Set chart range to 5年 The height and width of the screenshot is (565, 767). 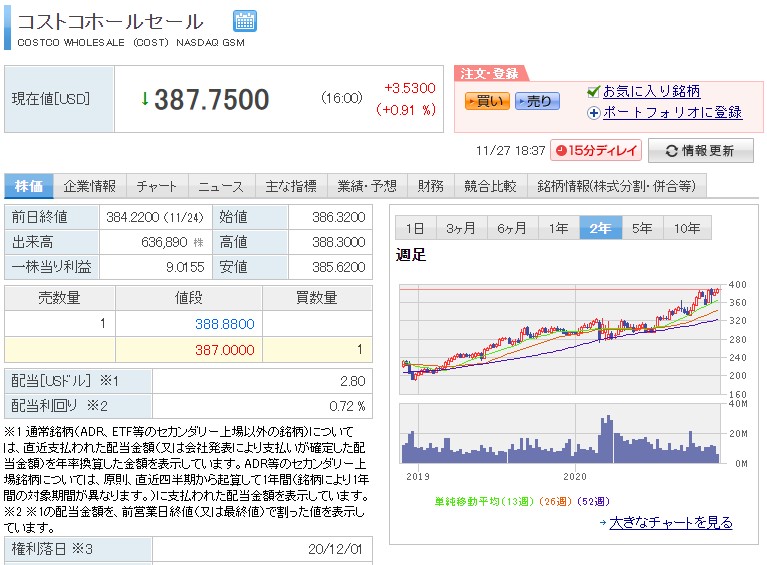tap(642, 228)
